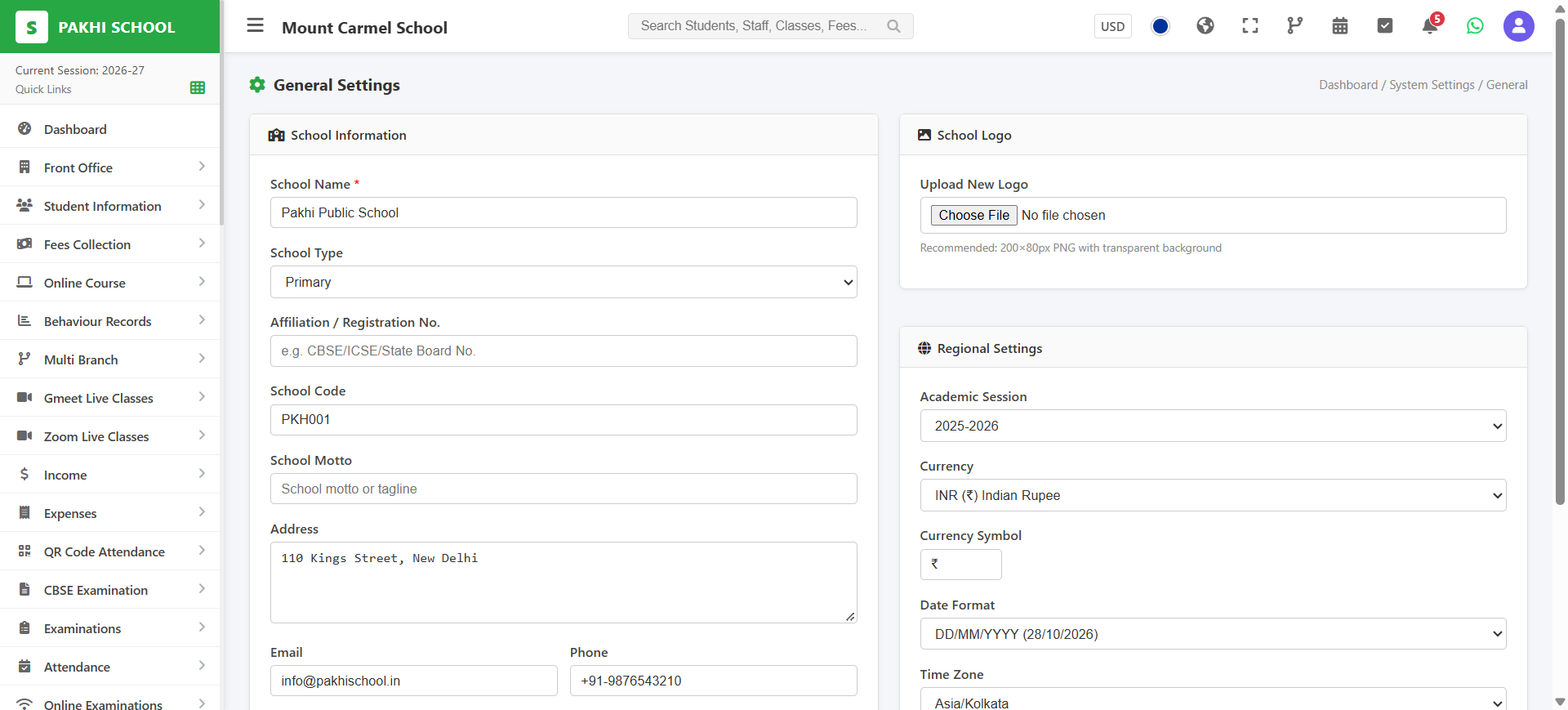Open the WhatsApp icon
The image size is (1568, 710).
click(1475, 26)
